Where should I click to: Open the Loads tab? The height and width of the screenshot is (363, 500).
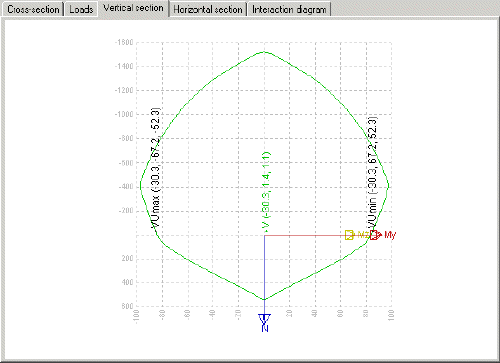(x=81, y=9)
